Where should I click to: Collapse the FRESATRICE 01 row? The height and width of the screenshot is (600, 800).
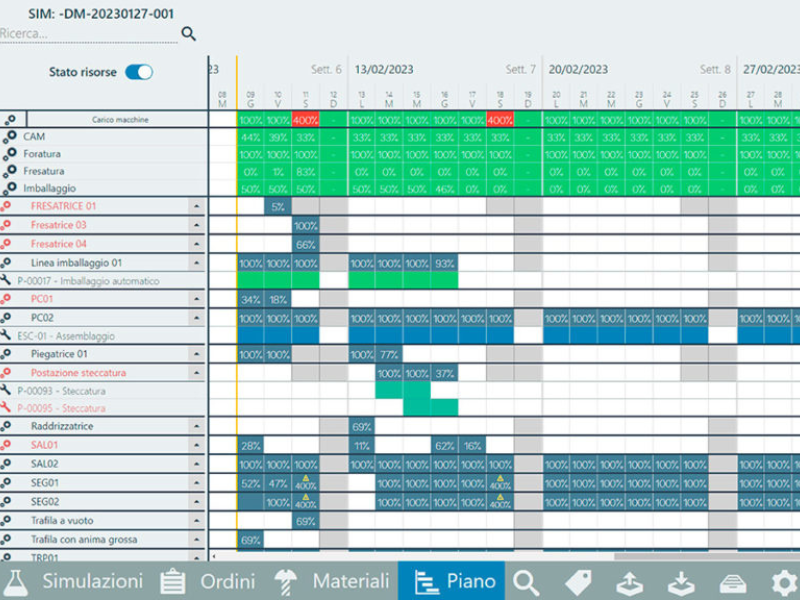[x=196, y=206]
